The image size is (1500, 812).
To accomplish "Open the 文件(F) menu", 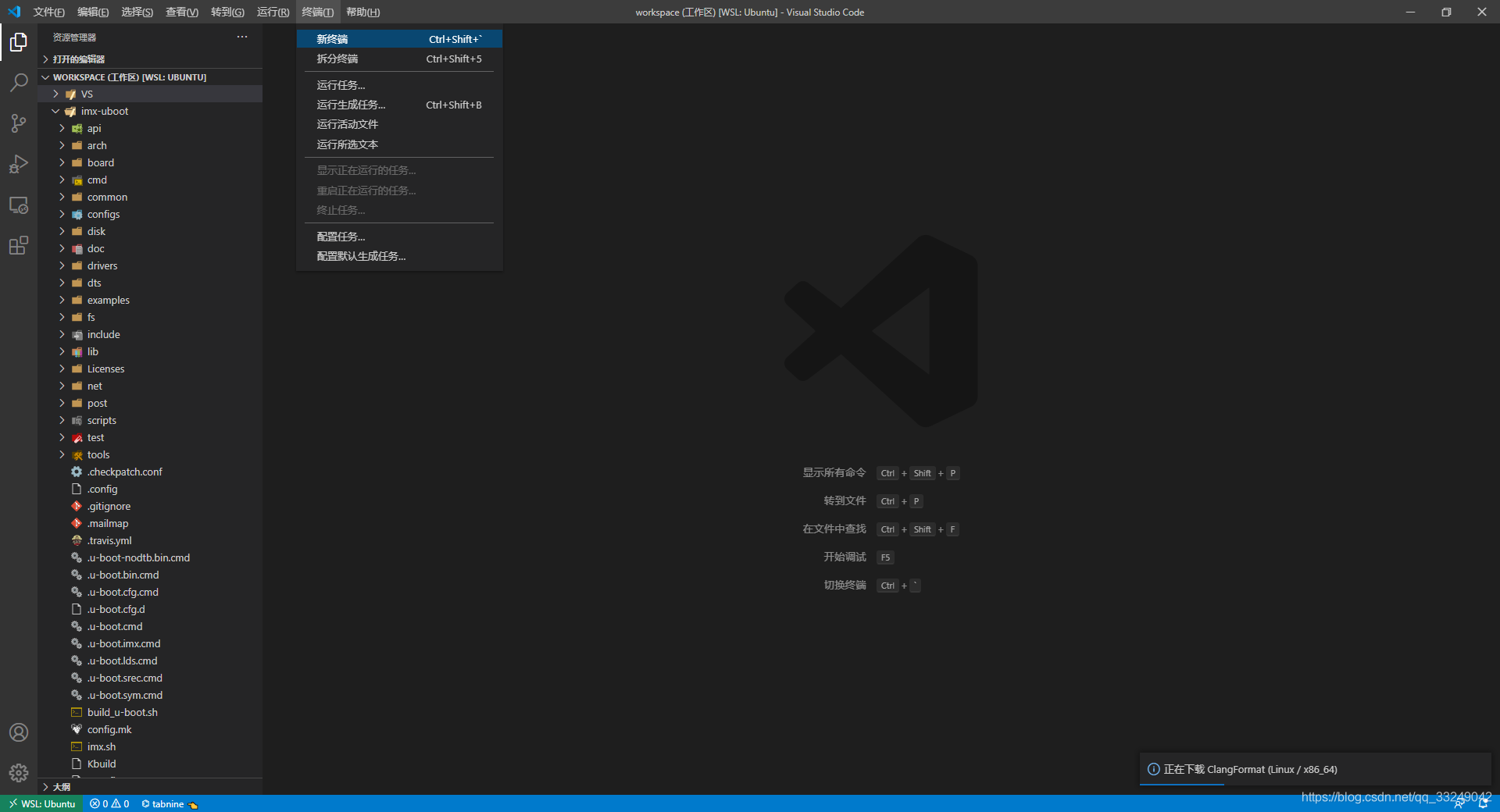I will pos(48,12).
